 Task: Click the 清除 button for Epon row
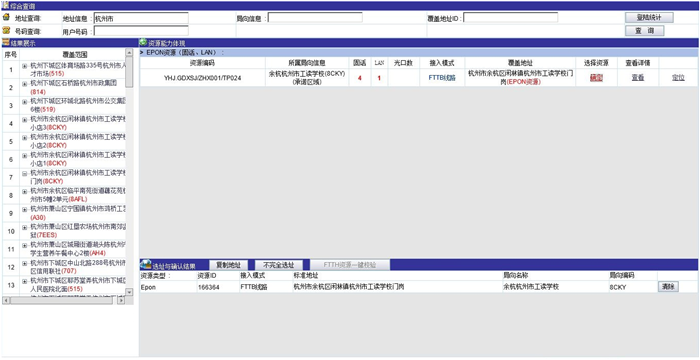[x=668, y=287]
